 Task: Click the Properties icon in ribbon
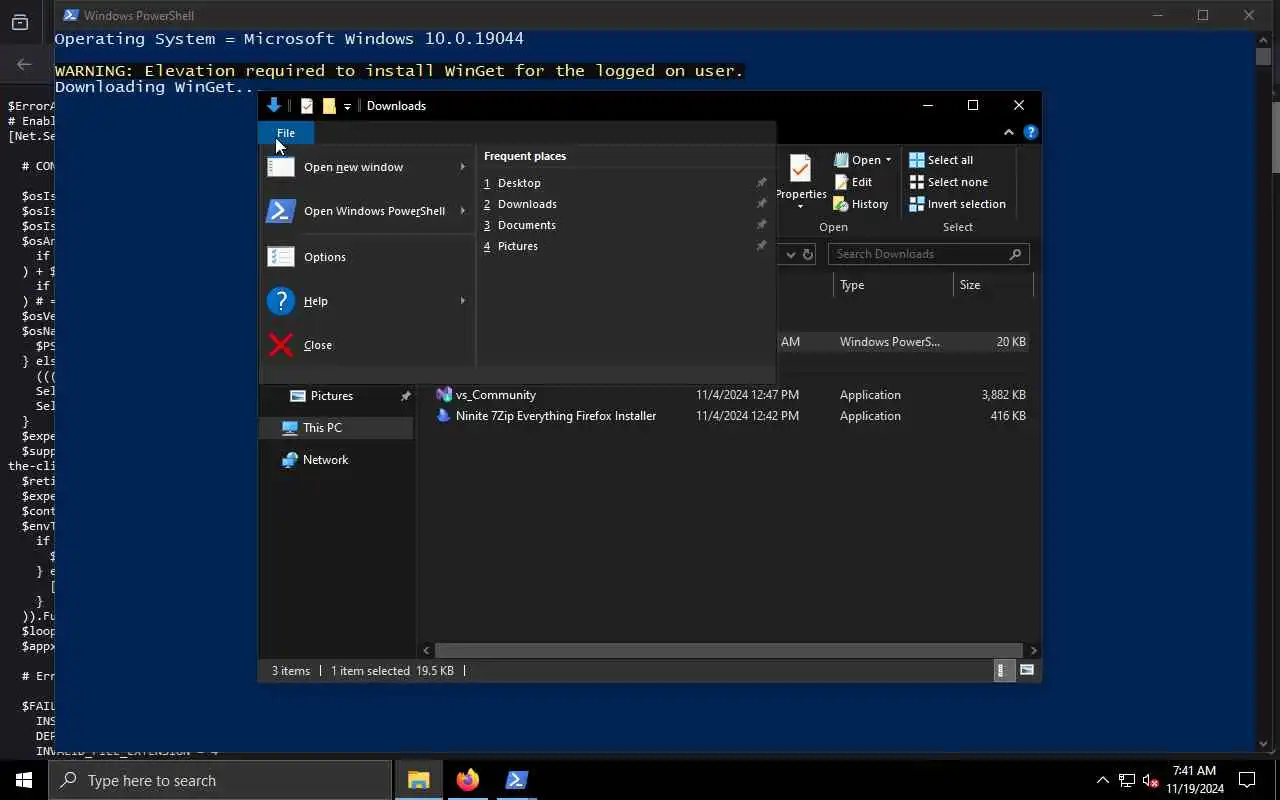tap(800, 168)
